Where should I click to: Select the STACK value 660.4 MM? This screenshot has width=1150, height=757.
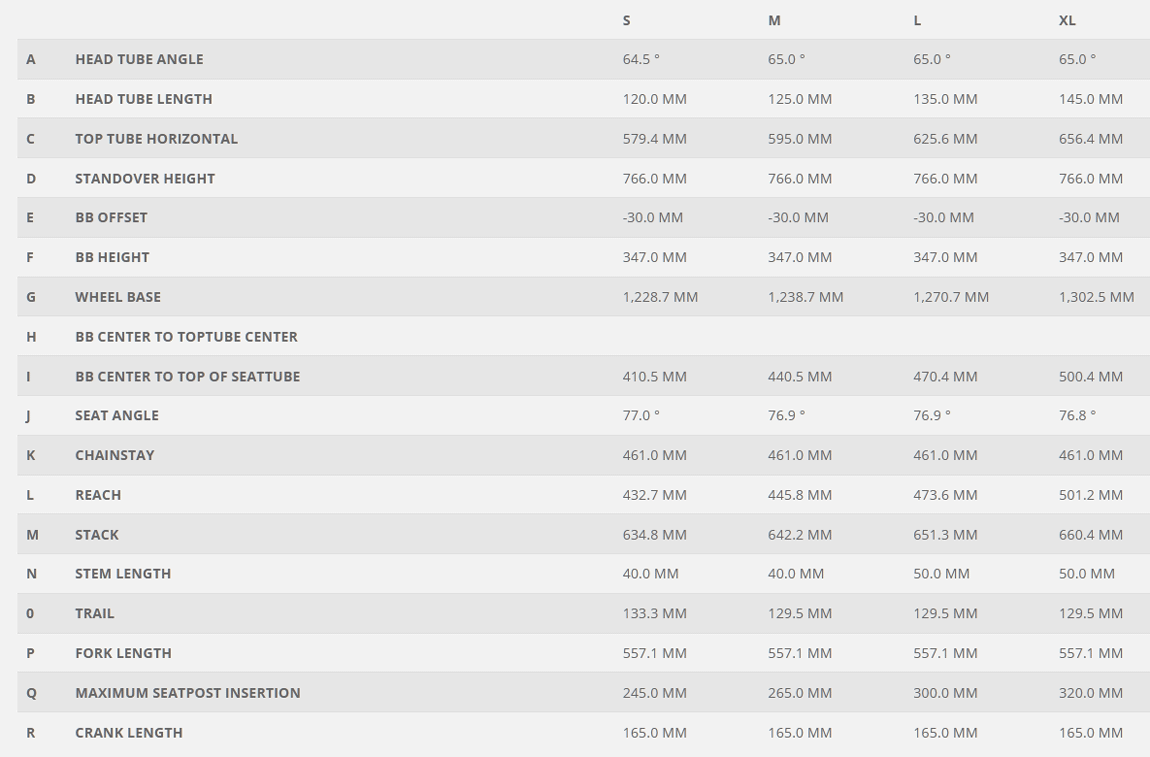[1091, 535]
